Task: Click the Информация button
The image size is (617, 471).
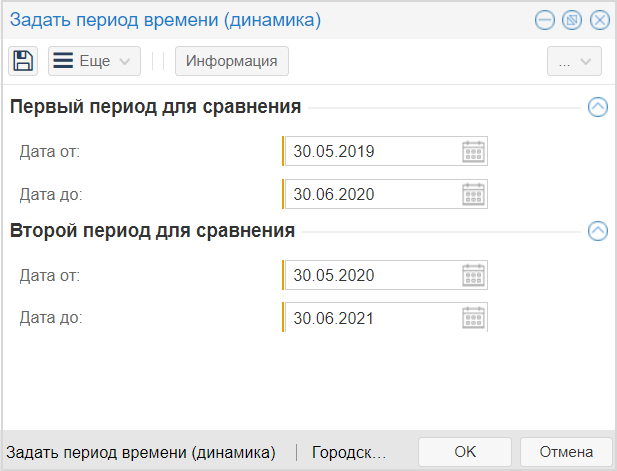Action: [232, 61]
